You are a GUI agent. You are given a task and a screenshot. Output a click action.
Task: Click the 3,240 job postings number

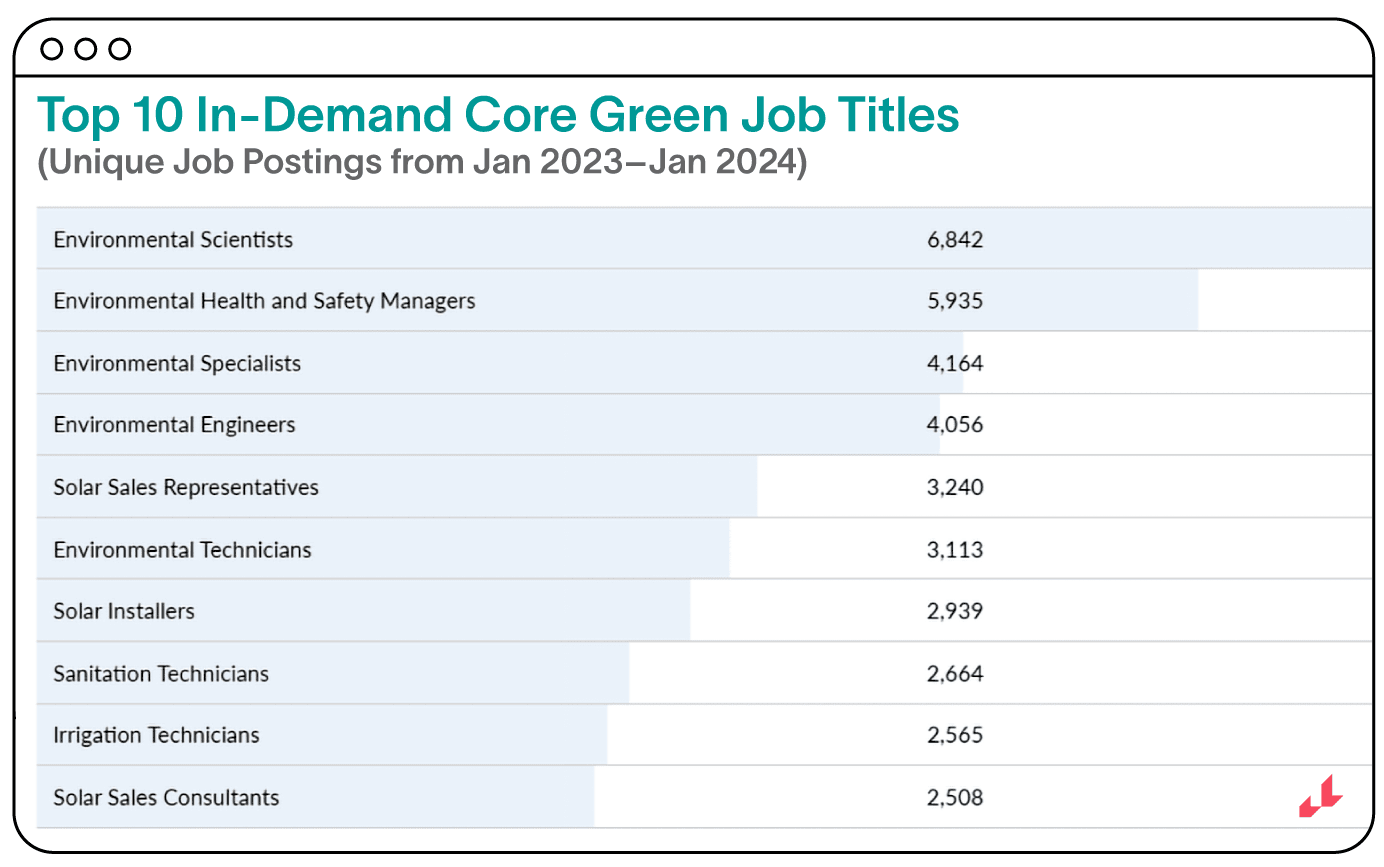(955, 488)
